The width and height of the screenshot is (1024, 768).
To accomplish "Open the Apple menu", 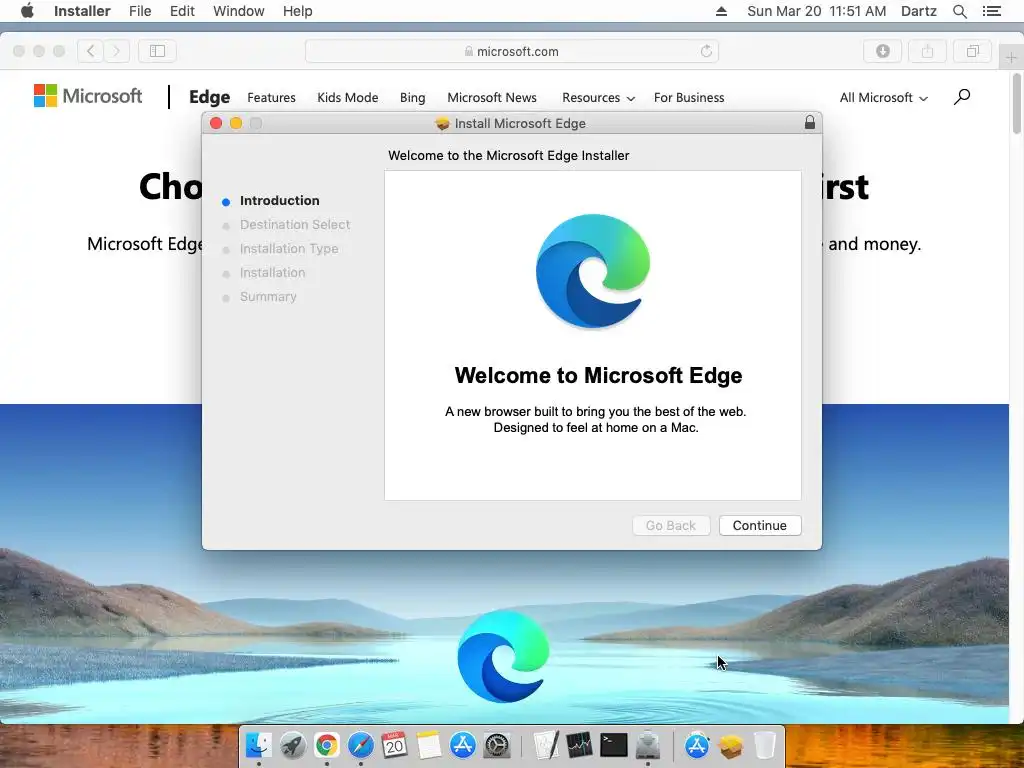I will tap(27, 11).
